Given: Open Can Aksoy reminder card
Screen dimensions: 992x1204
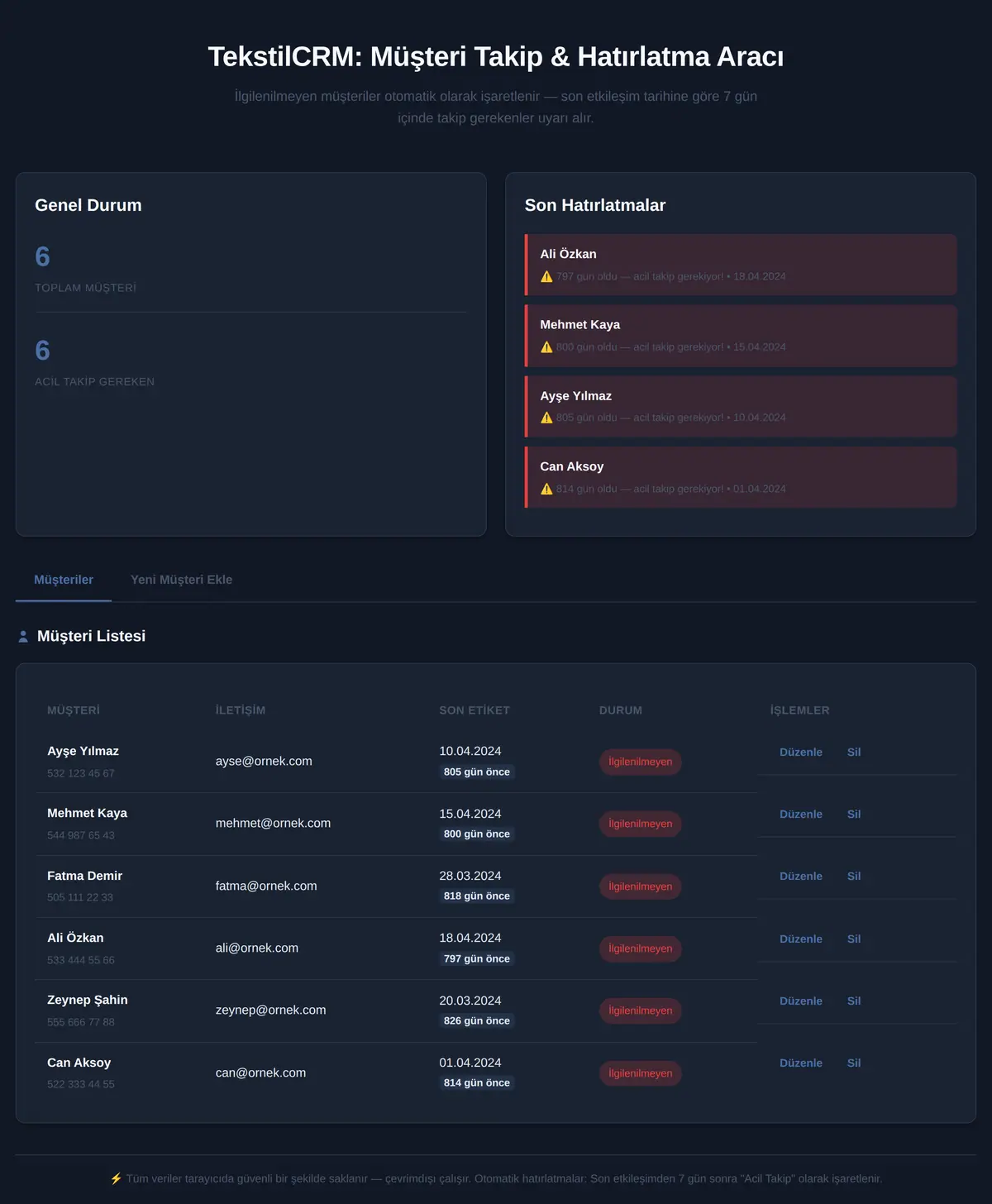Looking at the screenshot, I should pyautogui.click(x=741, y=477).
